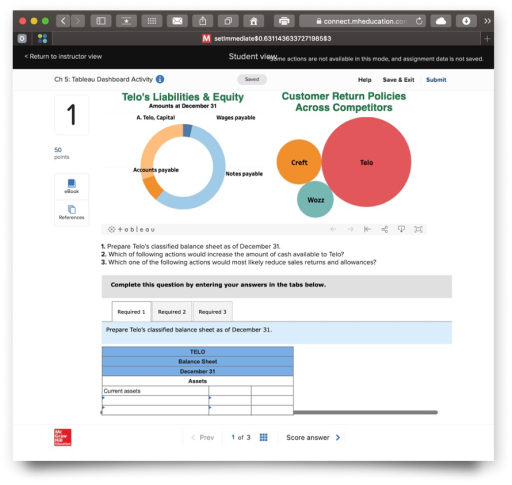Click the Wozz teal bubble
The width and height of the screenshot is (512, 485).
[x=315, y=199]
